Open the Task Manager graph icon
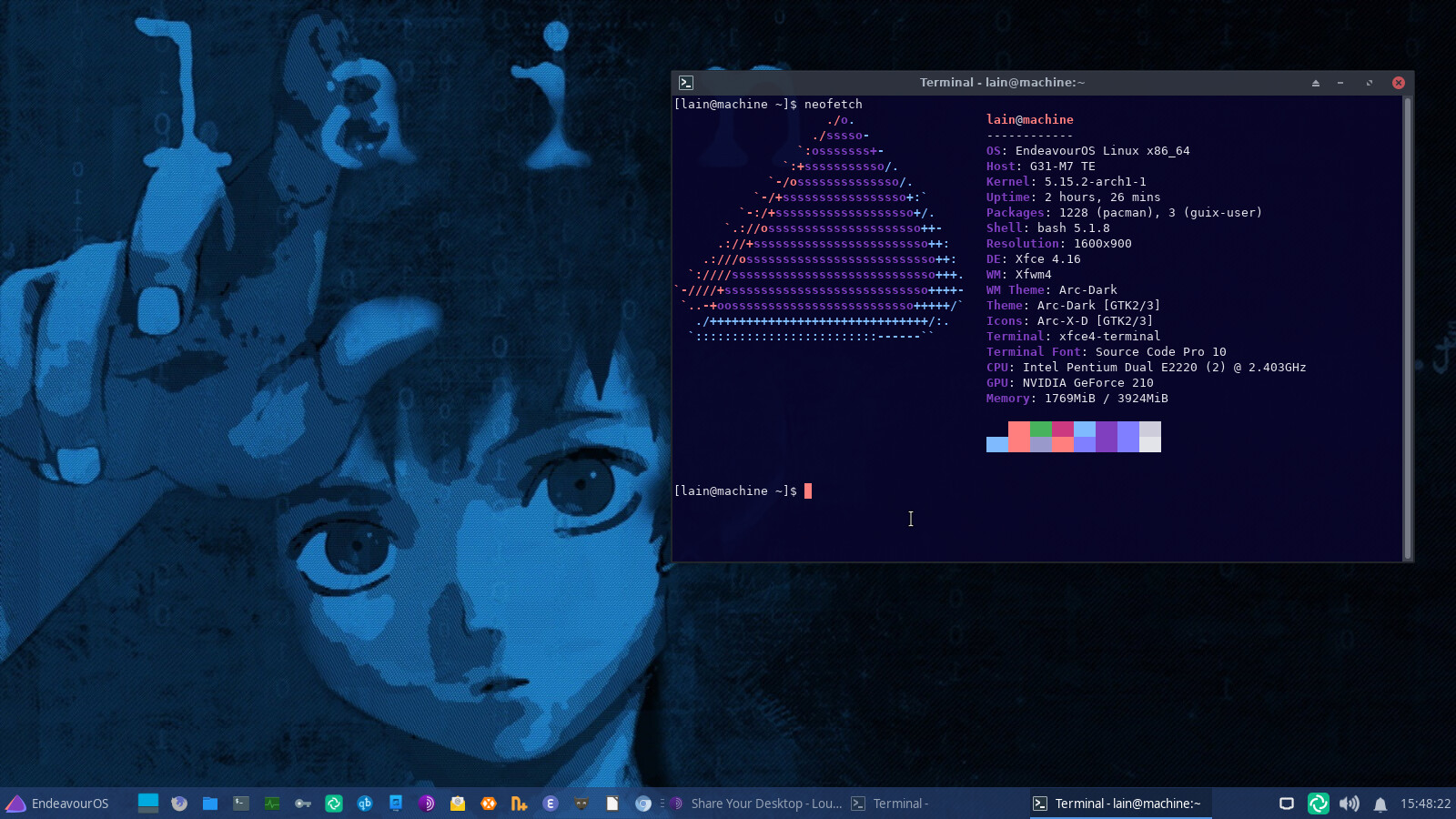 coord(272,804)
